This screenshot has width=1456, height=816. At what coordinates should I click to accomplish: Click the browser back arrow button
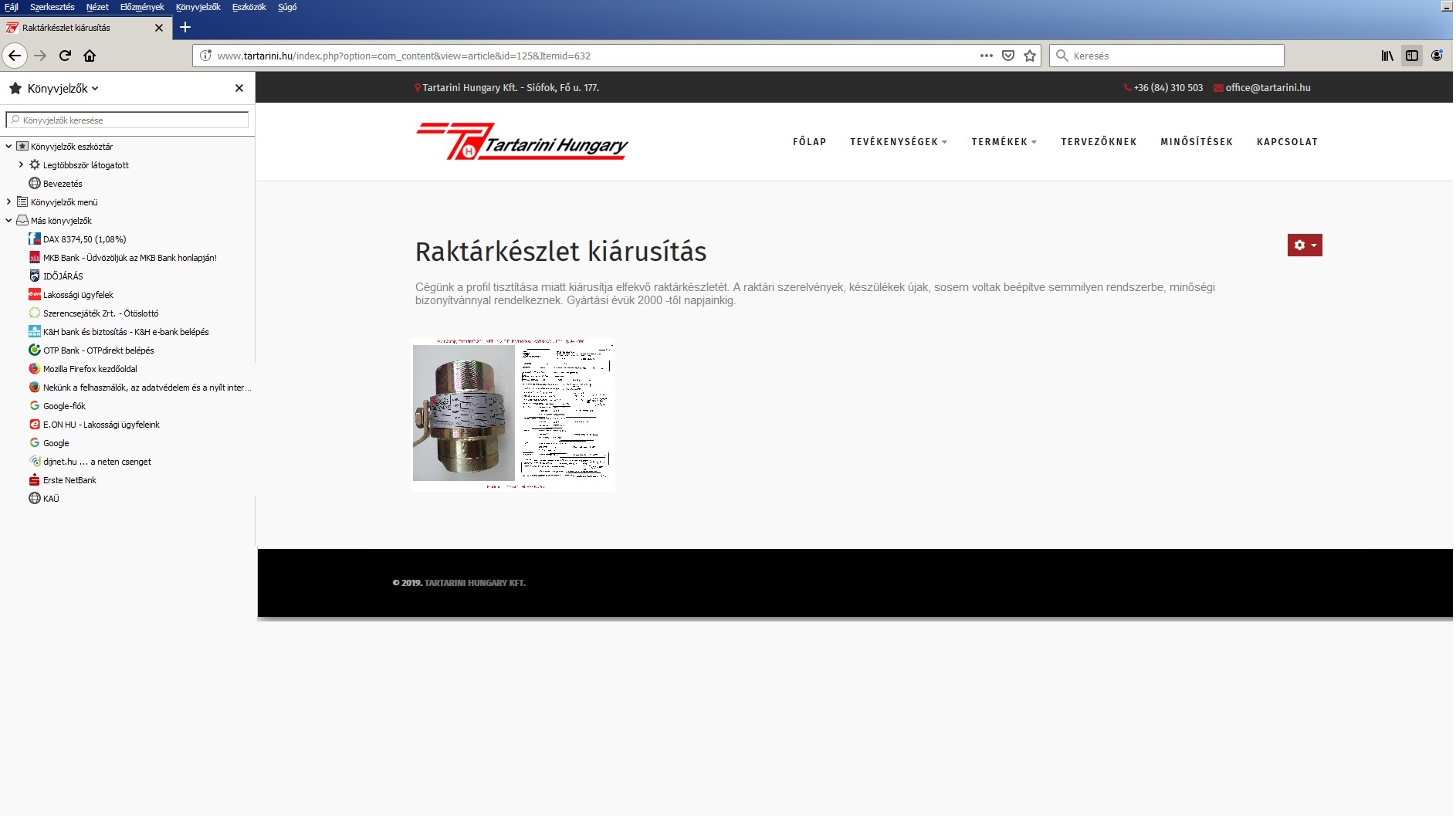15,56
